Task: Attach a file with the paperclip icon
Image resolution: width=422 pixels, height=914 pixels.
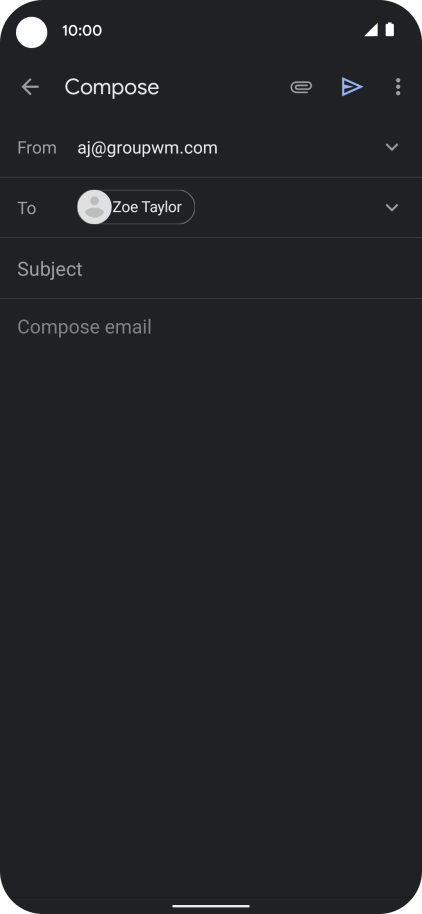Action: coord(301,87)
